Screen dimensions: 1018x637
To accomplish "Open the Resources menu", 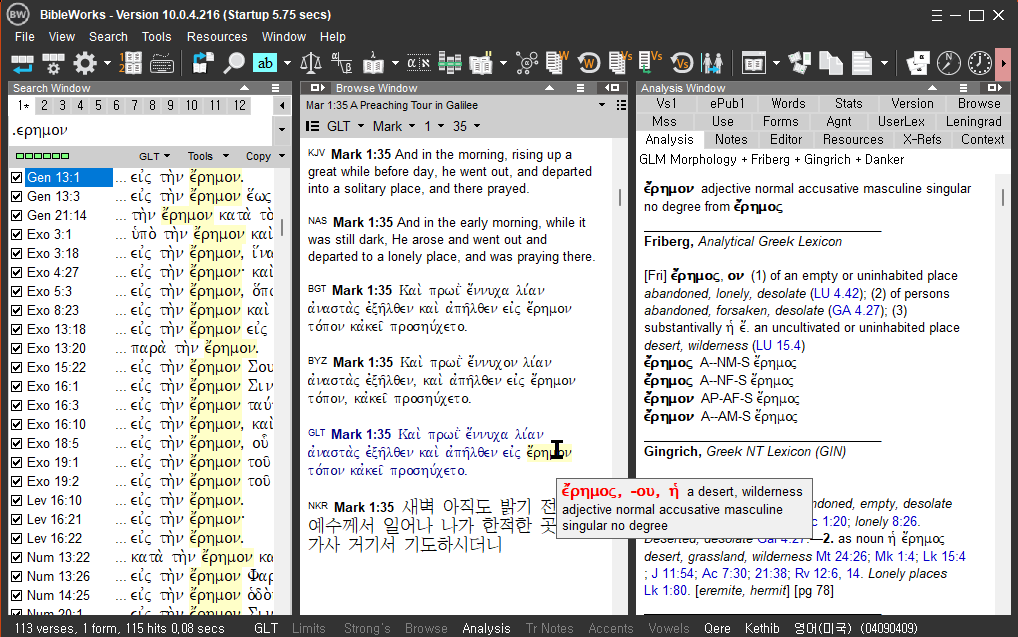I will coord(217,36).
